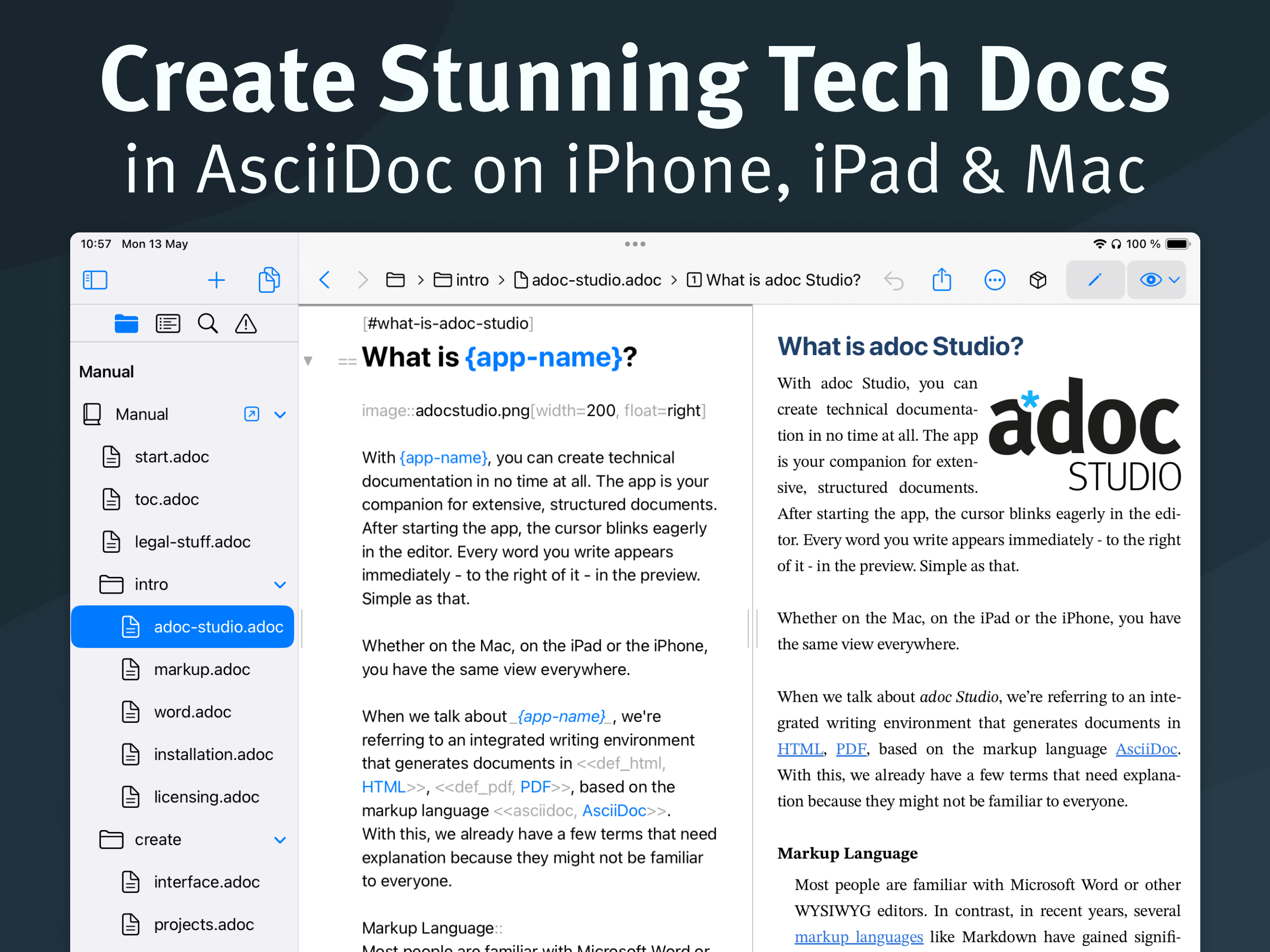This screenshot has width=1270, height=952.
Task: Select the intro breadcrumb folder
Action: pos(461,280)
